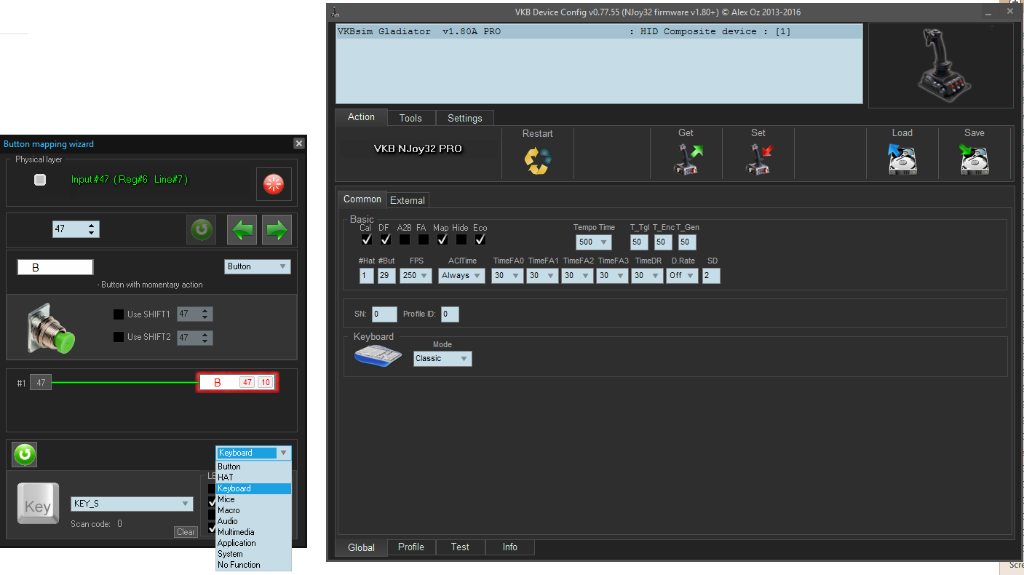Open the TimeFA0 dropdown
The width and height of the screenshot is (1024, 575).
(507, 276)
